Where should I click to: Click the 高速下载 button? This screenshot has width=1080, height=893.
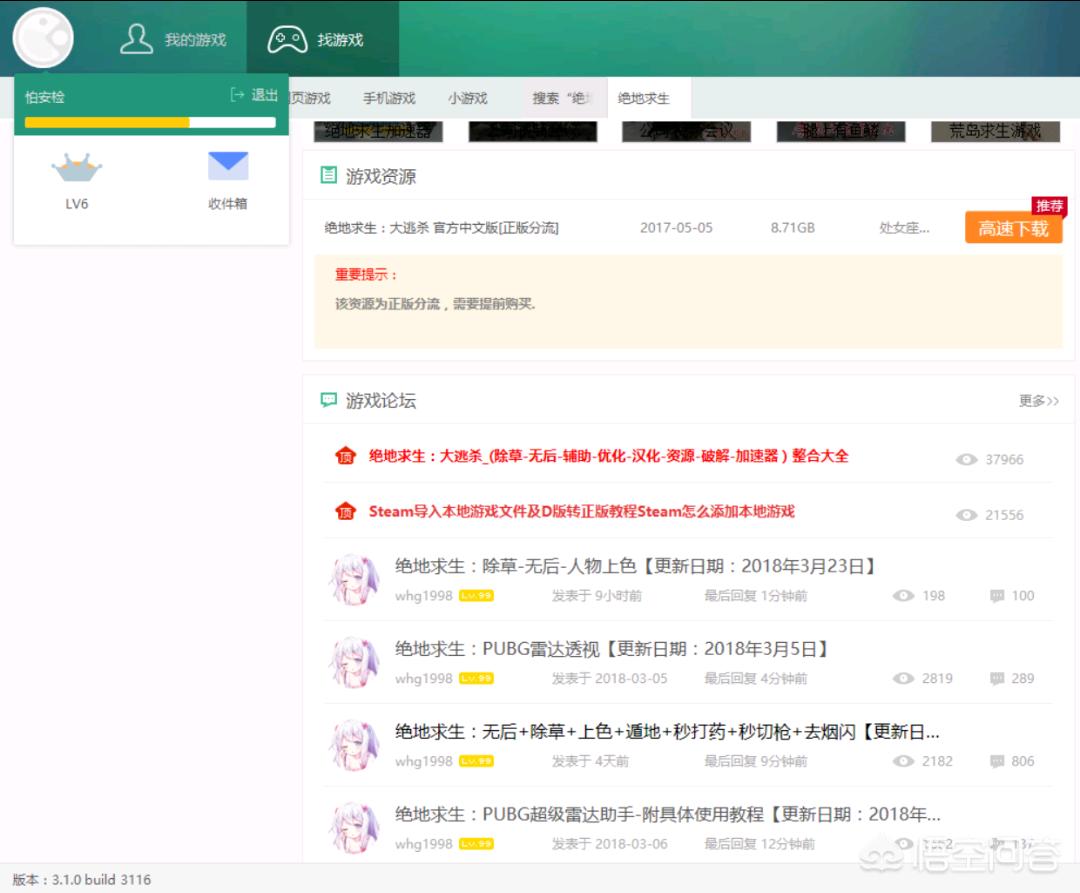(x=1013, y=228)
